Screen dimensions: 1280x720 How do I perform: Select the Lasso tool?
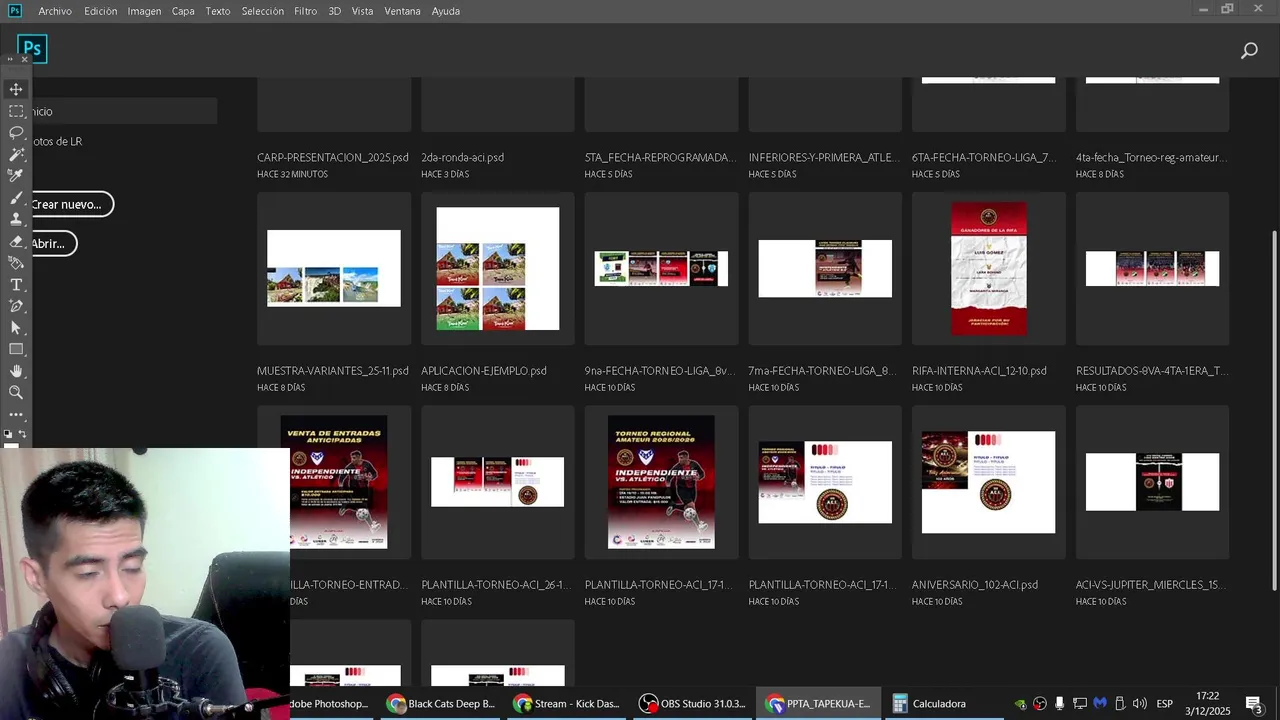(16, 133)
